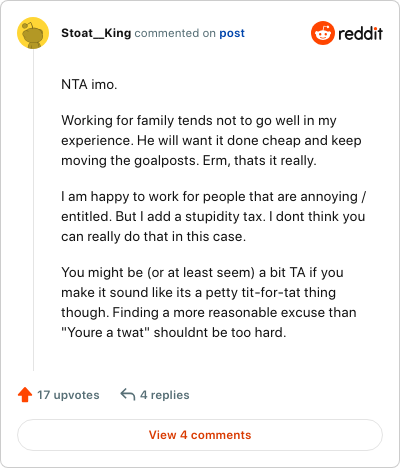Open the blue 'post' link

[232, 33]
